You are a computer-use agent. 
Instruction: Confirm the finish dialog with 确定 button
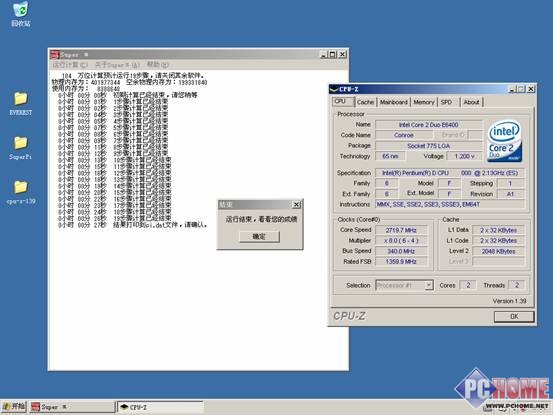point(259,237)
